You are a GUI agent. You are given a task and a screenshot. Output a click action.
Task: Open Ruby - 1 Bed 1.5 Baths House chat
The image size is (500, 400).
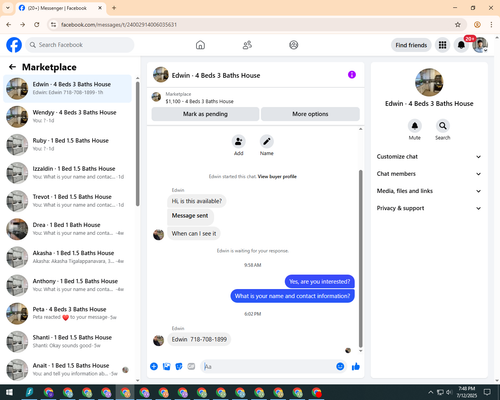(67, 145)
